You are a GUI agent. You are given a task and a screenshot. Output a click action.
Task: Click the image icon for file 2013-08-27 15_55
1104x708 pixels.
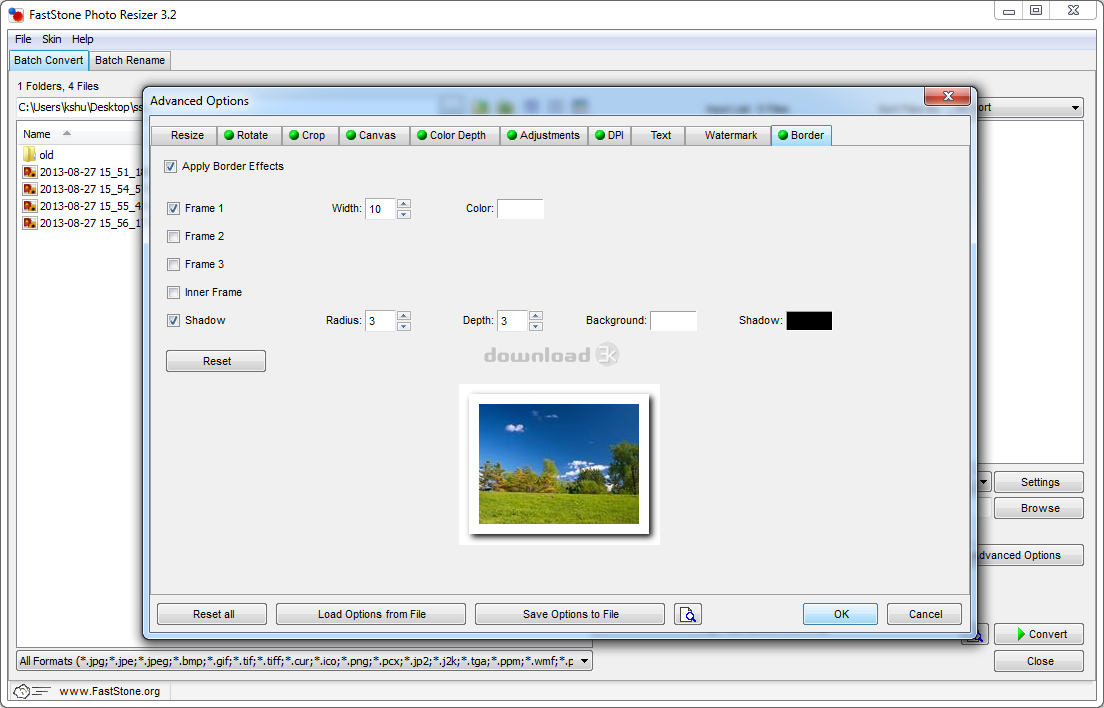[x=30, y=206]
